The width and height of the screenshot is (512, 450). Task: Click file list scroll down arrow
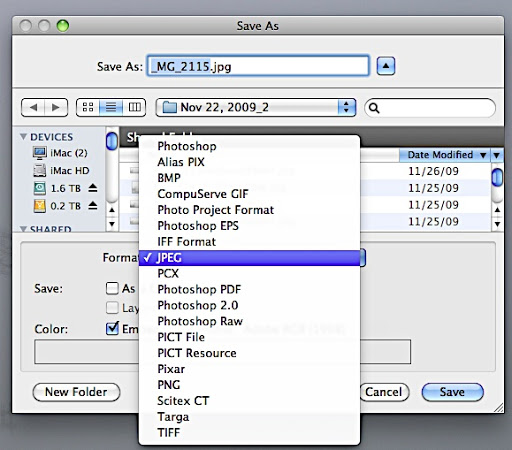click(497, 224)
